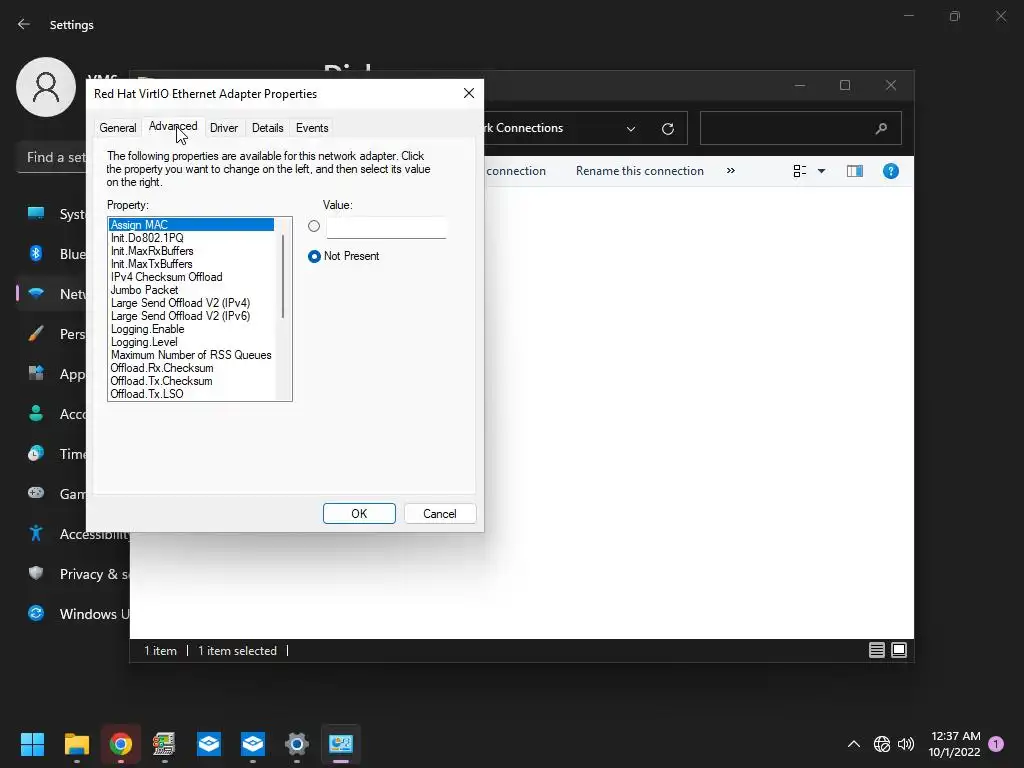The width and height of the screenshot is (1024, 768).
Task: Switch to details view in status bar
Action: [x=876, y=650]
